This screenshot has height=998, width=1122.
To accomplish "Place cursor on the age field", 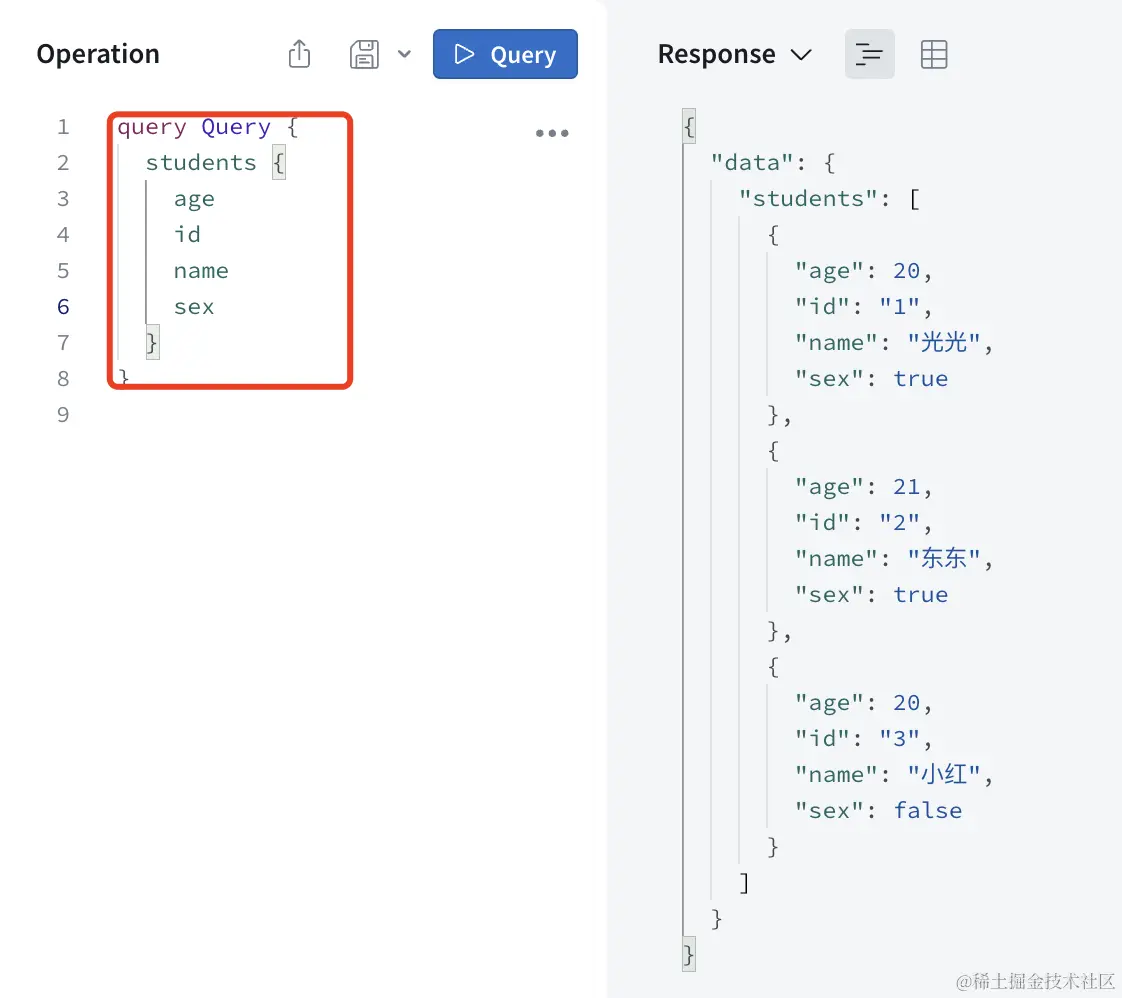I will click(194, 199).
